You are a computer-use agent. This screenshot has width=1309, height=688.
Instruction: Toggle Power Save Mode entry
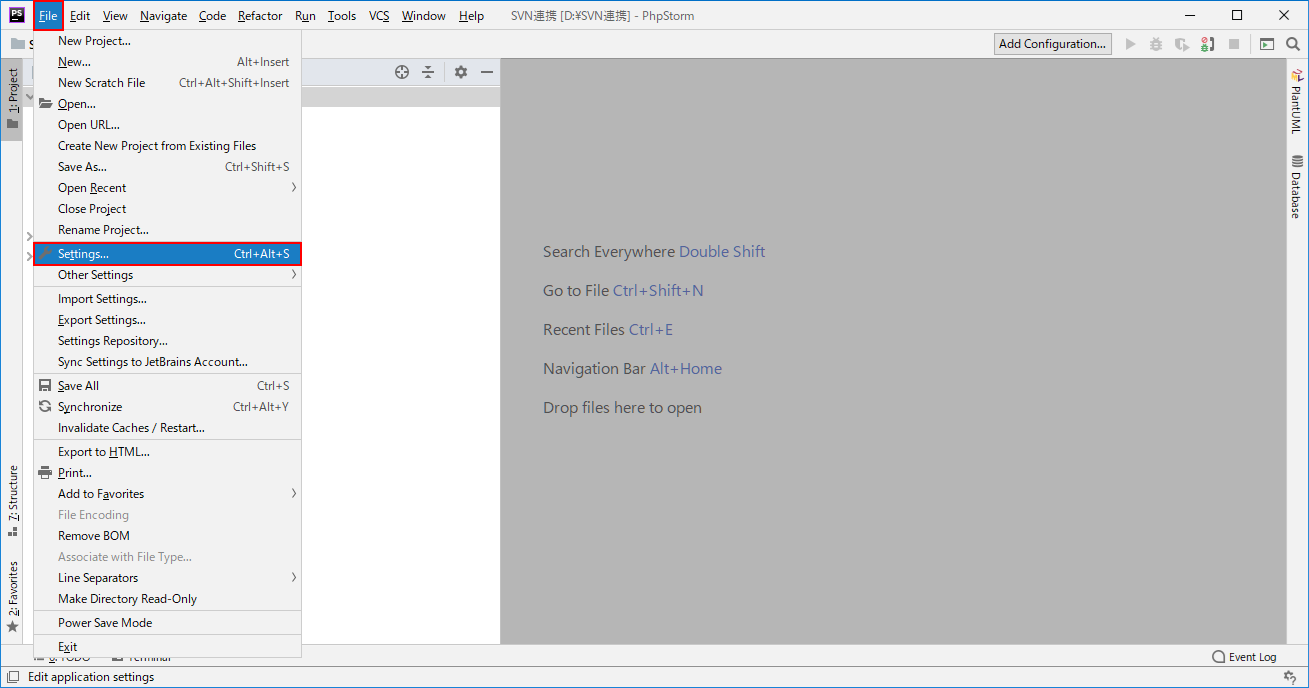pyautogui.click(x=167, y=623)
